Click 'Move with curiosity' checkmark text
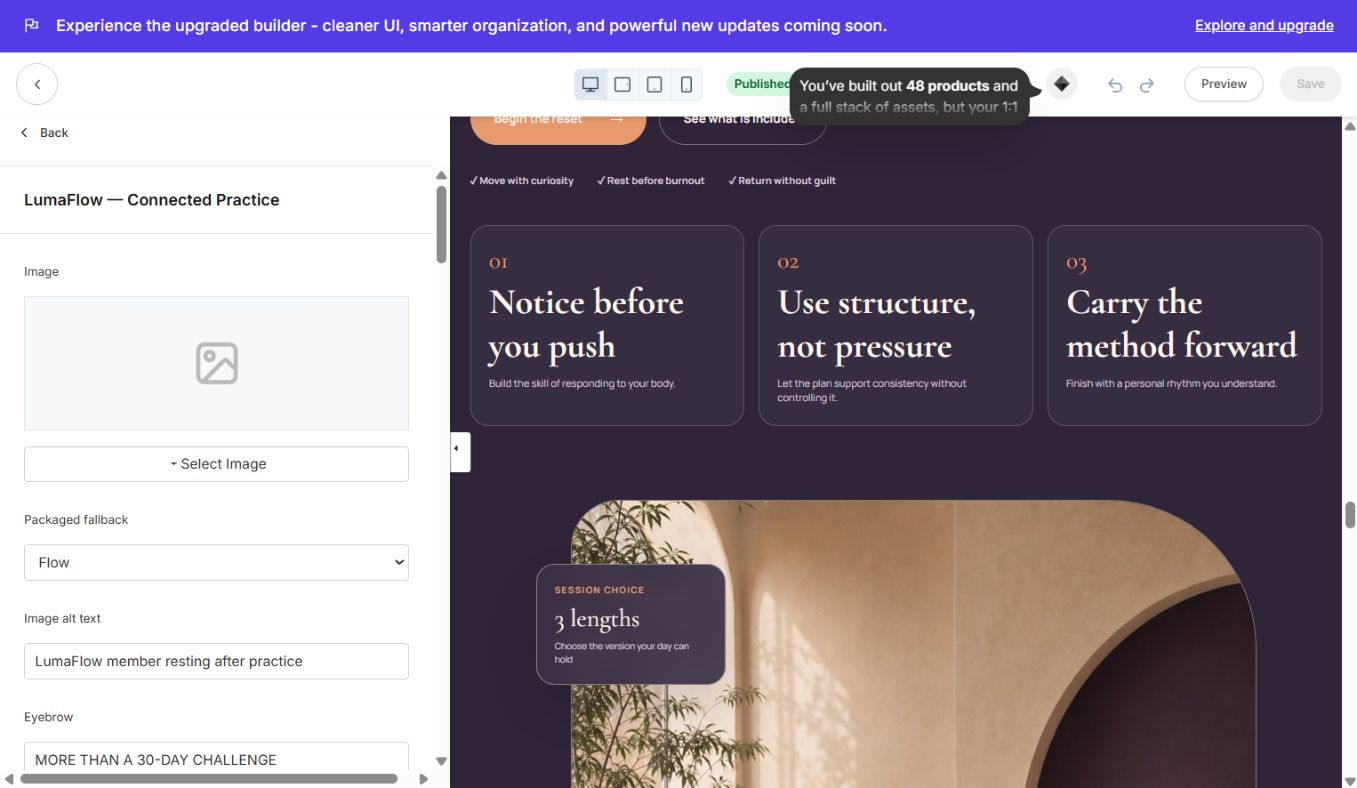 coord(522,181)
